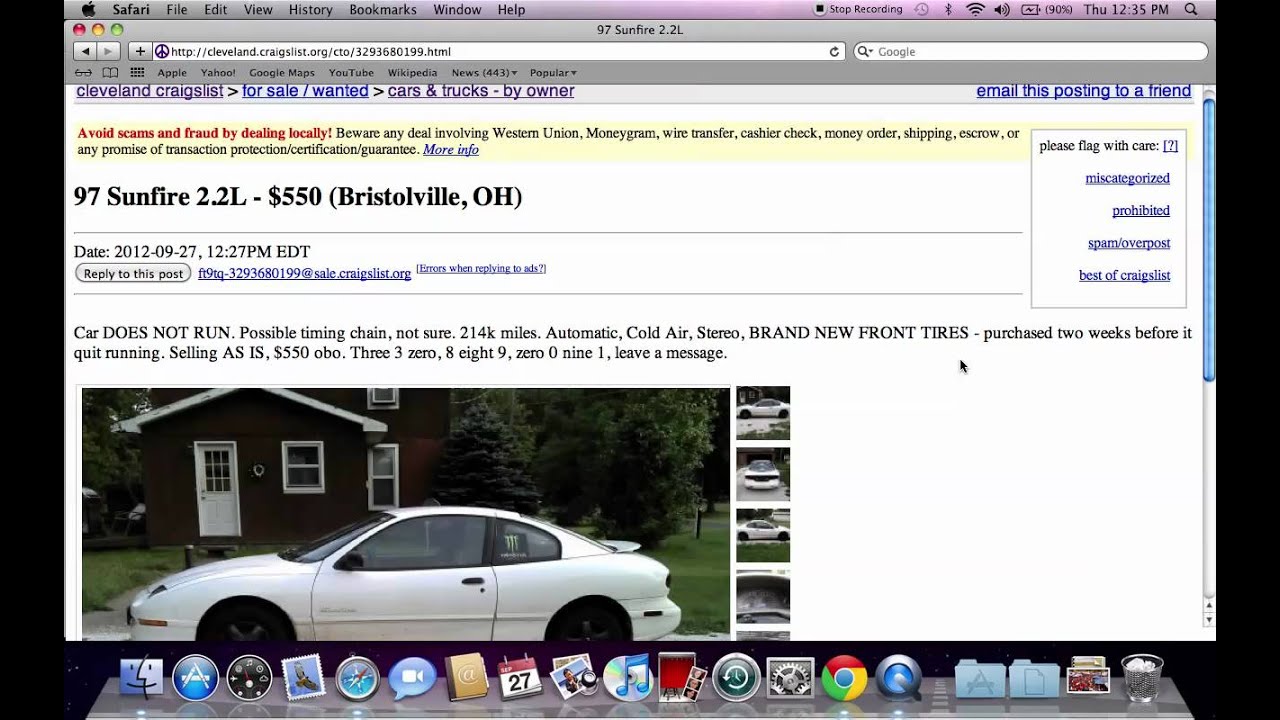1280x720 pixels.
Task: Nominate for best of craigslist
Action: pos(1124,275)
